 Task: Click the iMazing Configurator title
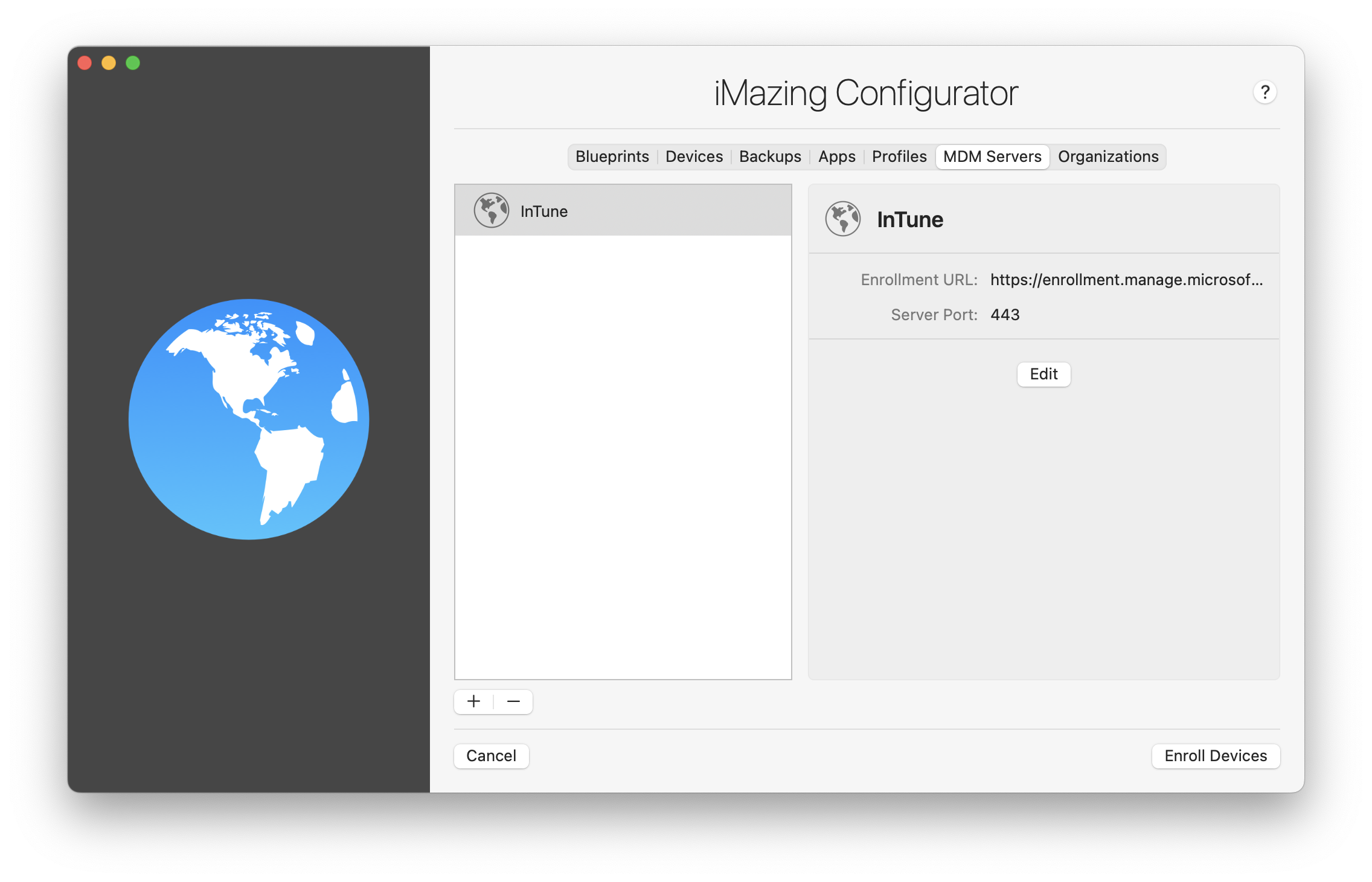point(866,94)
